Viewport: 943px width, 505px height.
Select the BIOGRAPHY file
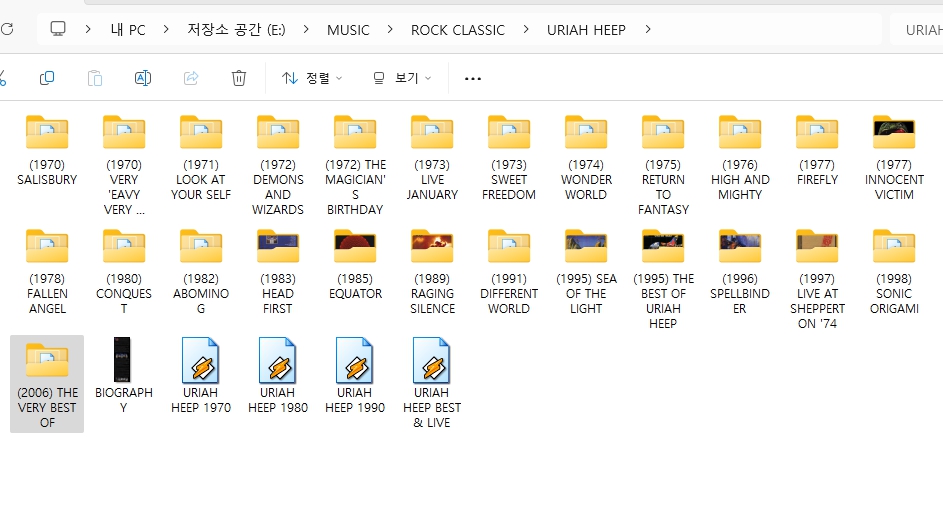pos(124,376)
